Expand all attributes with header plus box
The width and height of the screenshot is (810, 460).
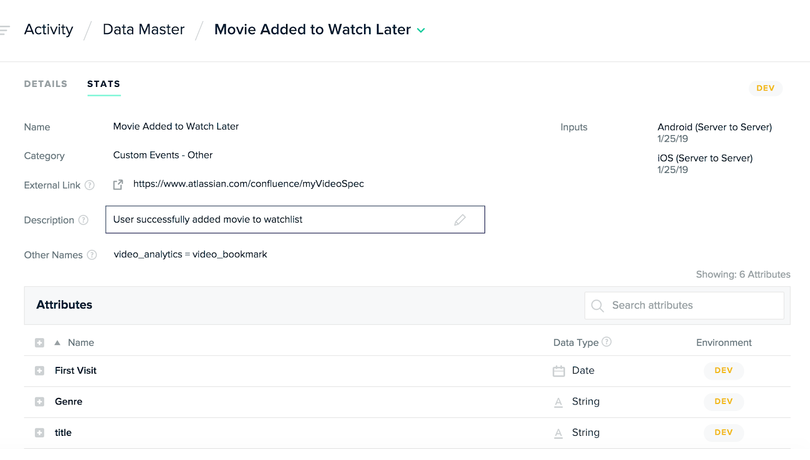point(39,343)
